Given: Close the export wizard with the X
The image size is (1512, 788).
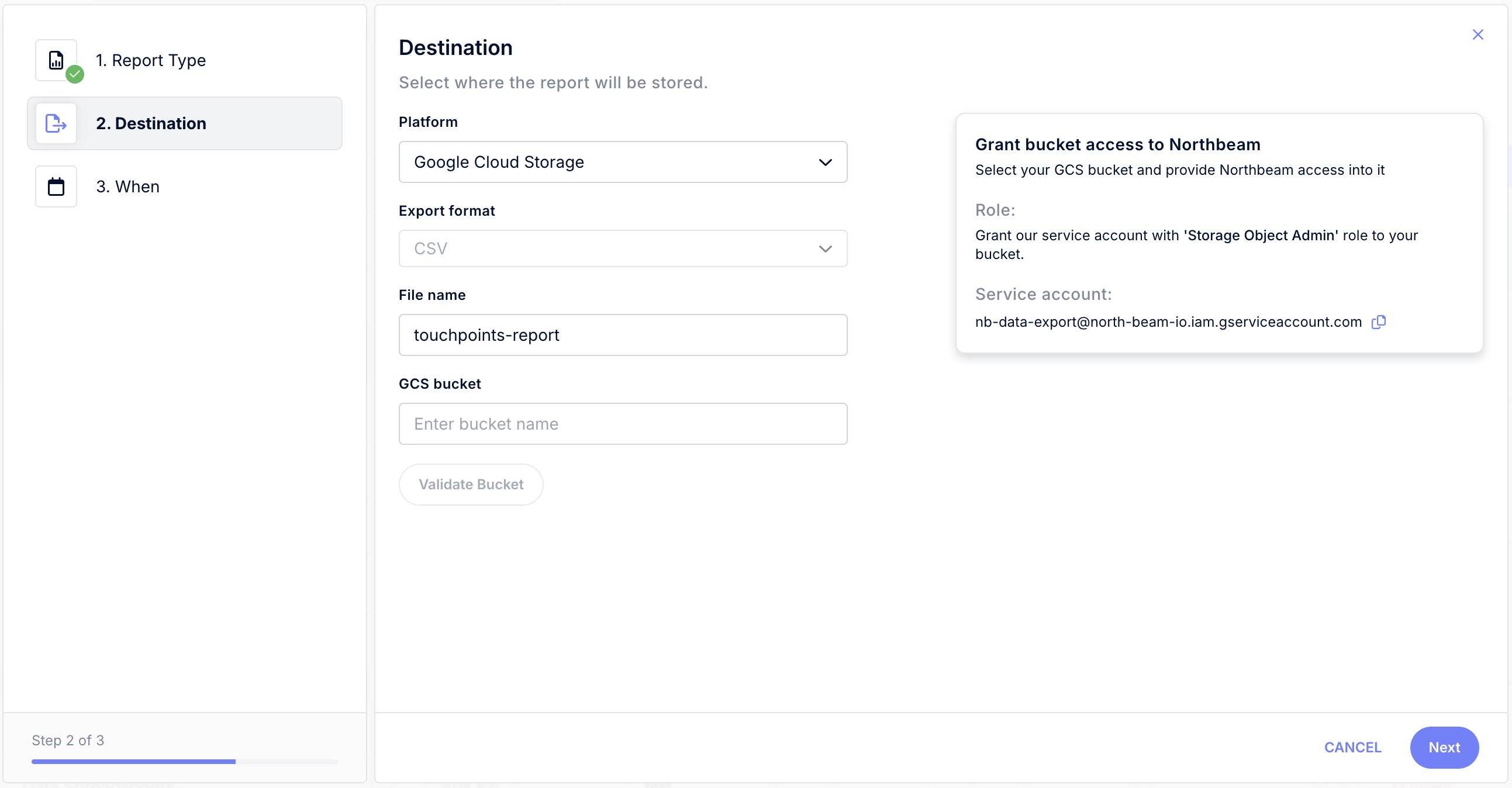Looking at the screenshot, I should (1478, 34).
